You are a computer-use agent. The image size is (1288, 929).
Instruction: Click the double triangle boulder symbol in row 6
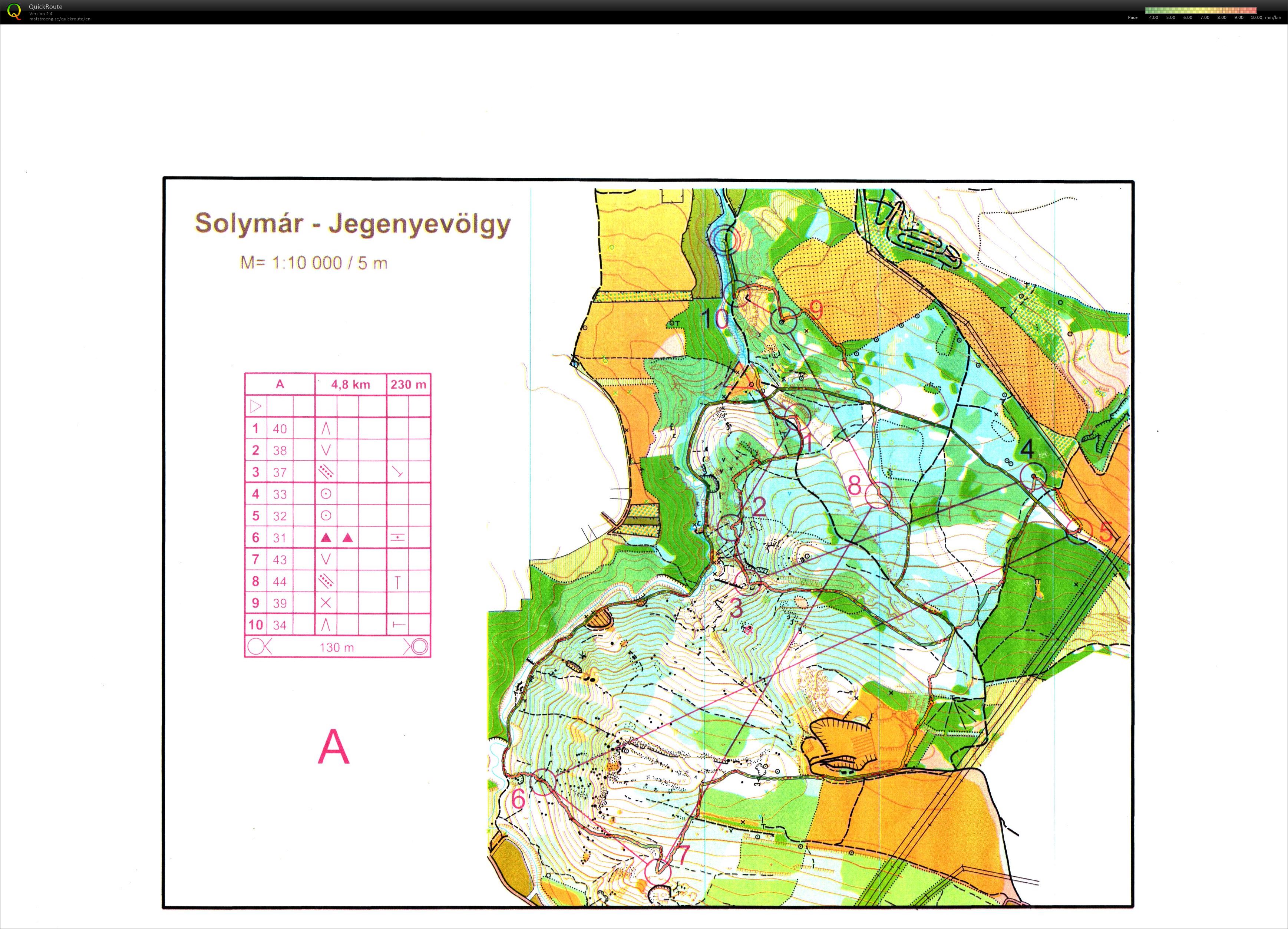337,537
